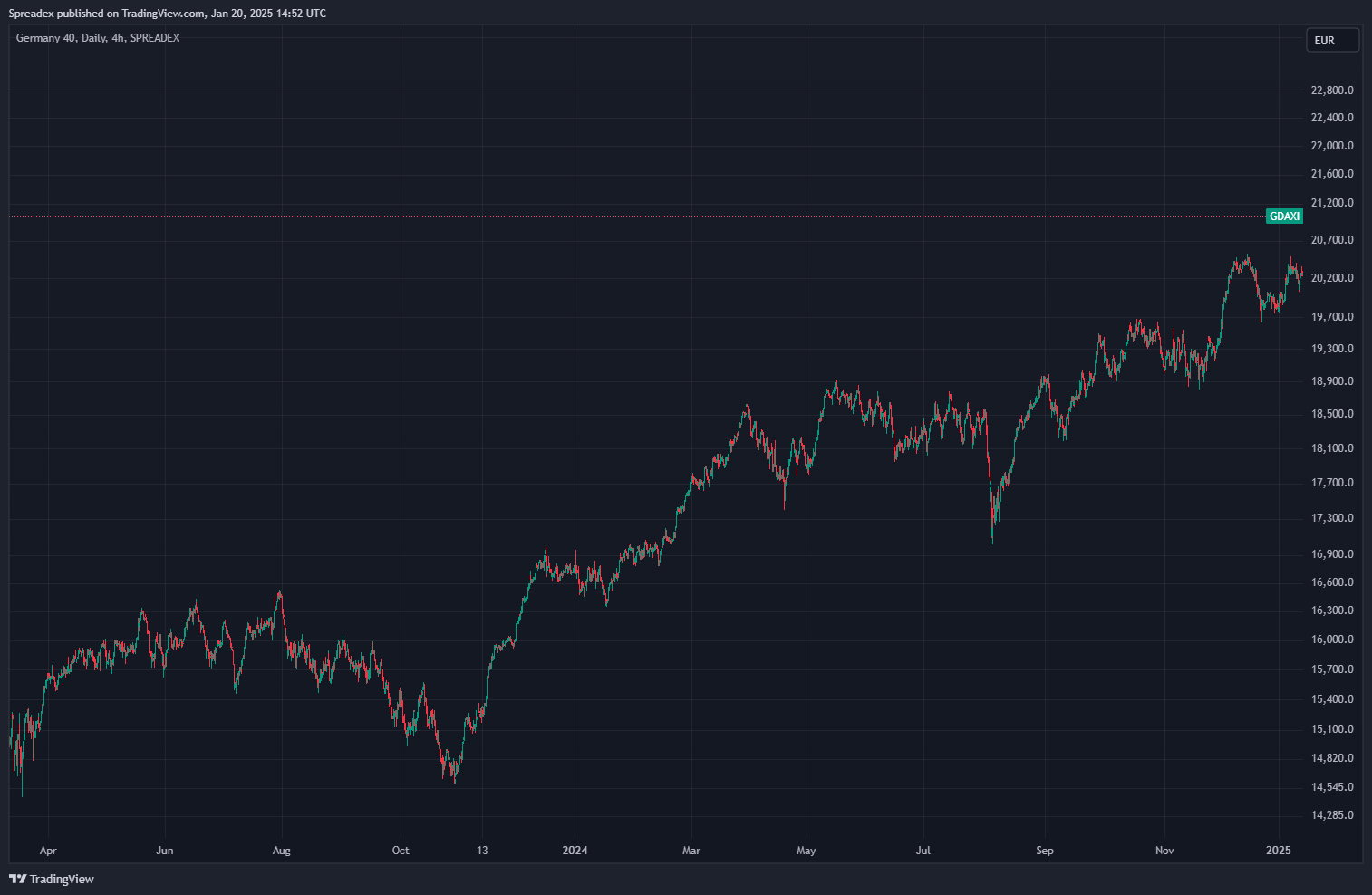Click the 2025 year axis label
Viewport: 1372px width, 895px height.
[1279, 851]
